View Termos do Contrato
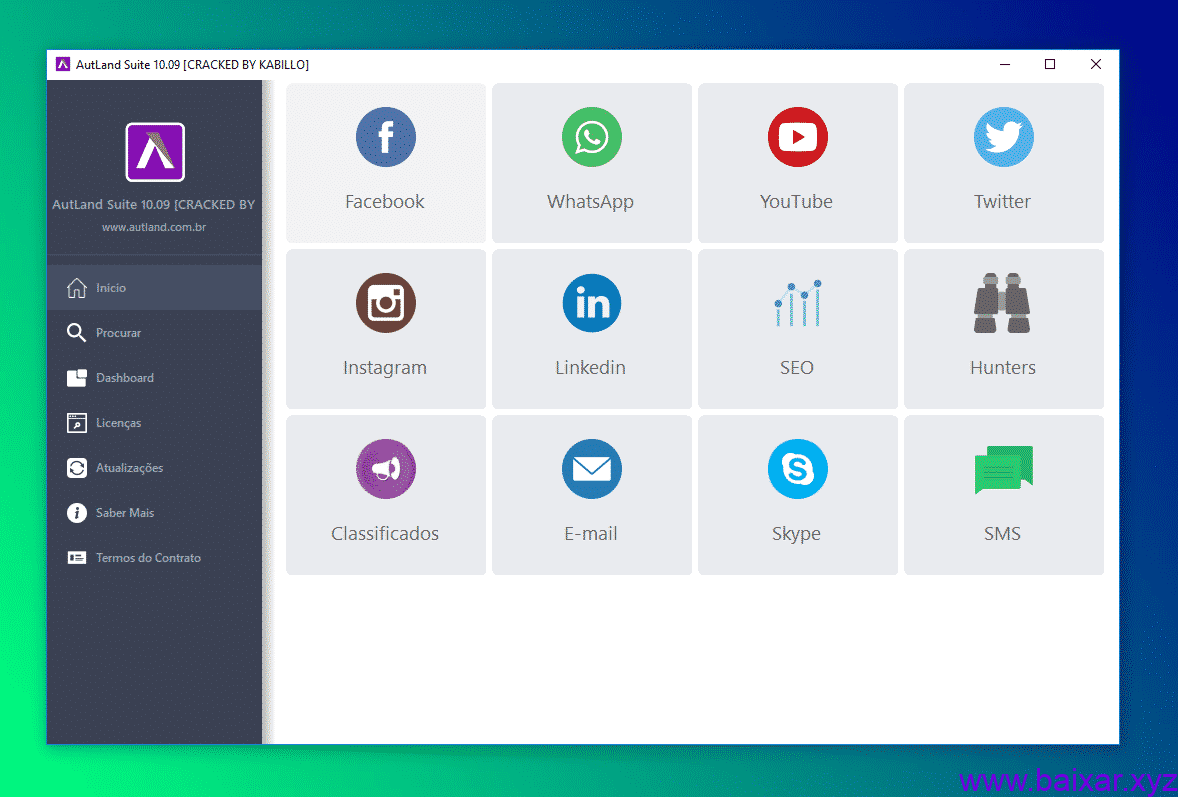Screen dimensions: 1178x797 coord(148,558)
